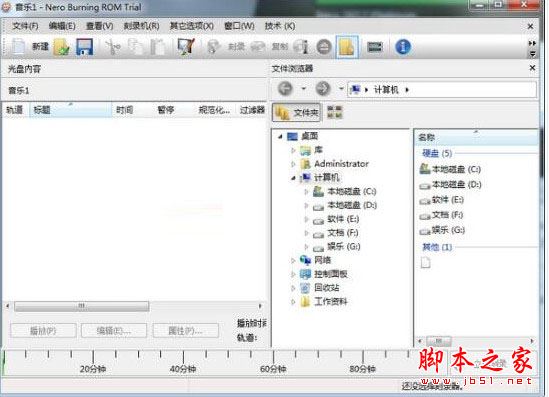Click the Folders button in file browser

tap(297, 112)
